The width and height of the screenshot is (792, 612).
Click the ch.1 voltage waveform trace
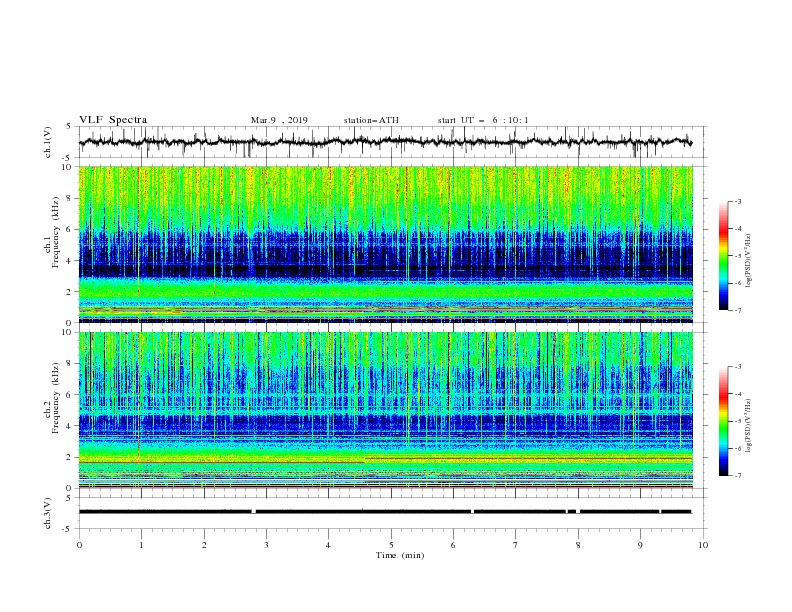tap(386, 142)
